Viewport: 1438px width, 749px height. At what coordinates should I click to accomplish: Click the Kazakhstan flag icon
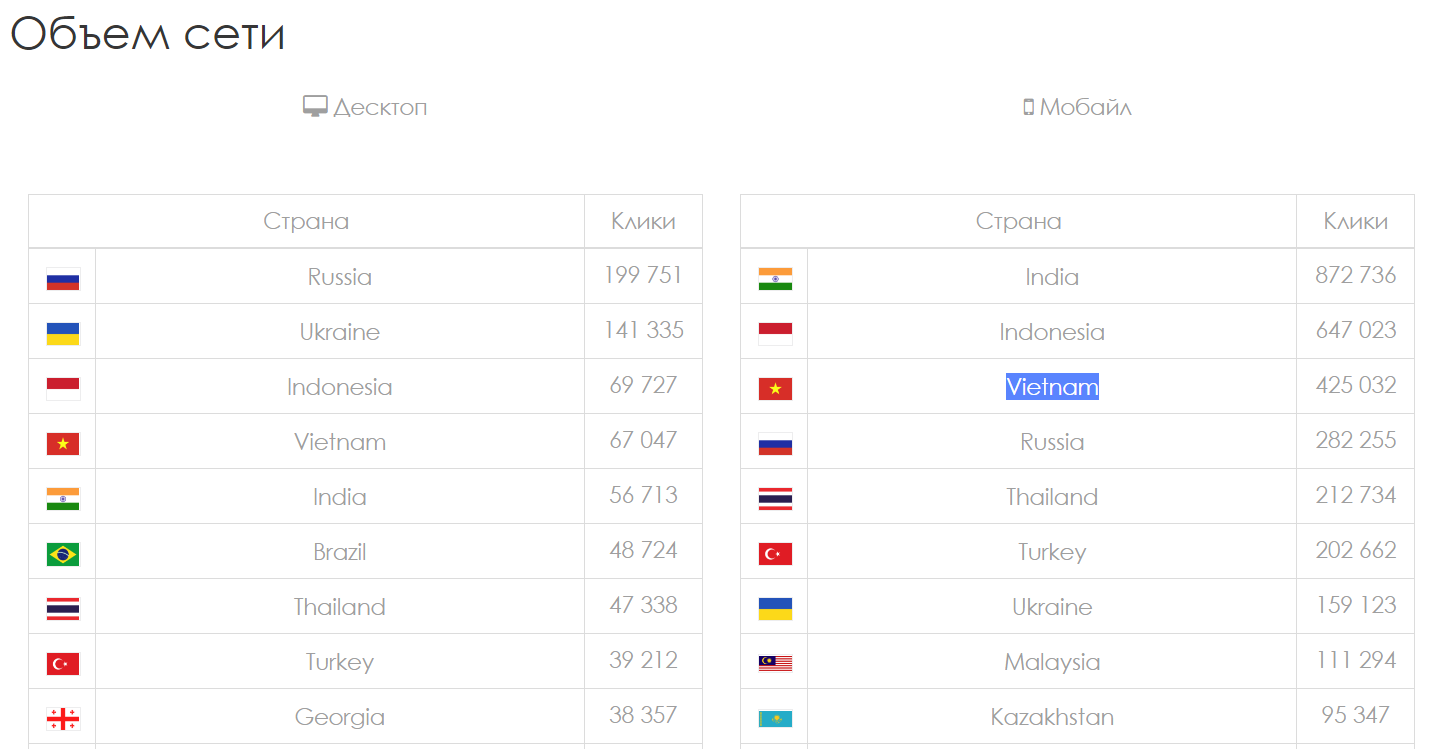(775, 719)
